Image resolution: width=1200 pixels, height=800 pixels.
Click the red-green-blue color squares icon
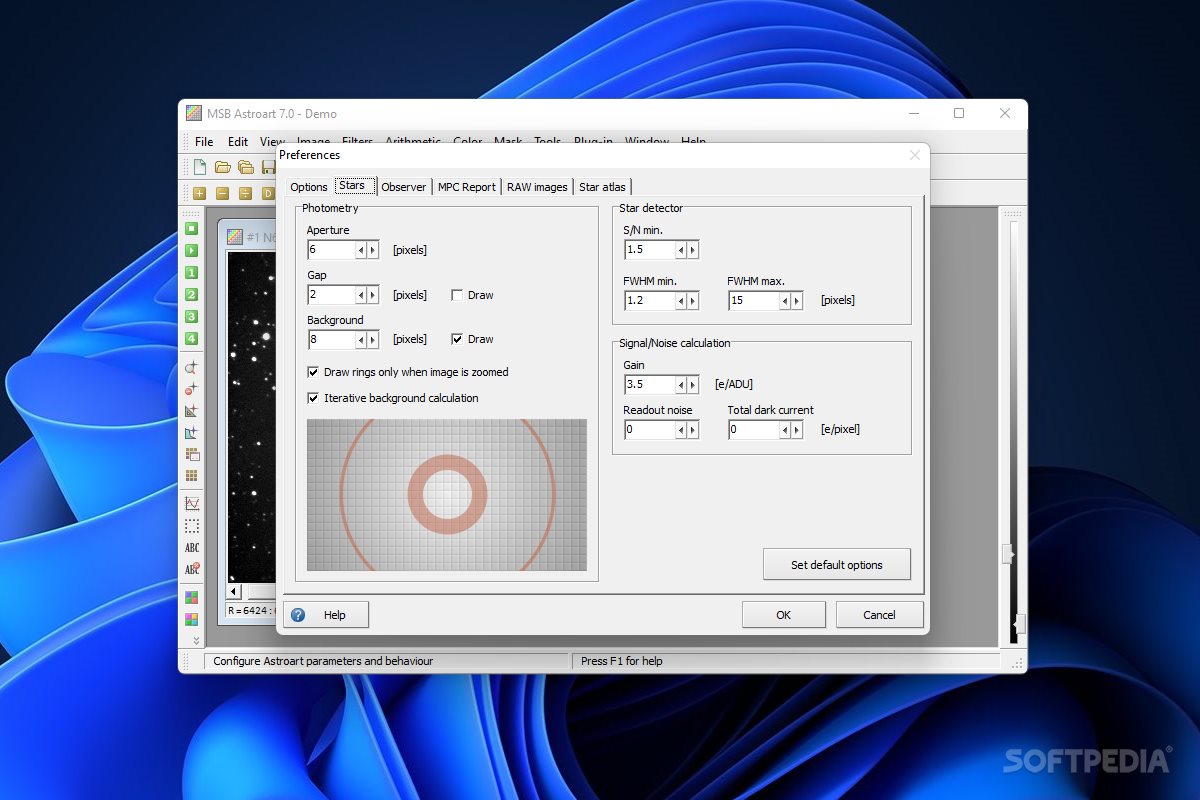[x=191, y=598]
